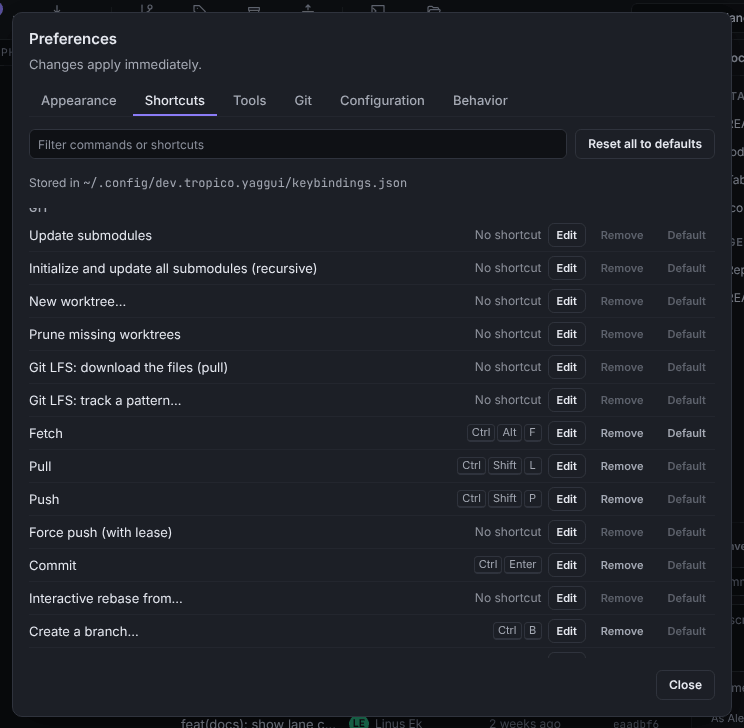The height and width of the screenshot is (728, 744).
Task: Remove the Commit shortcut
Action: (622, 565)
